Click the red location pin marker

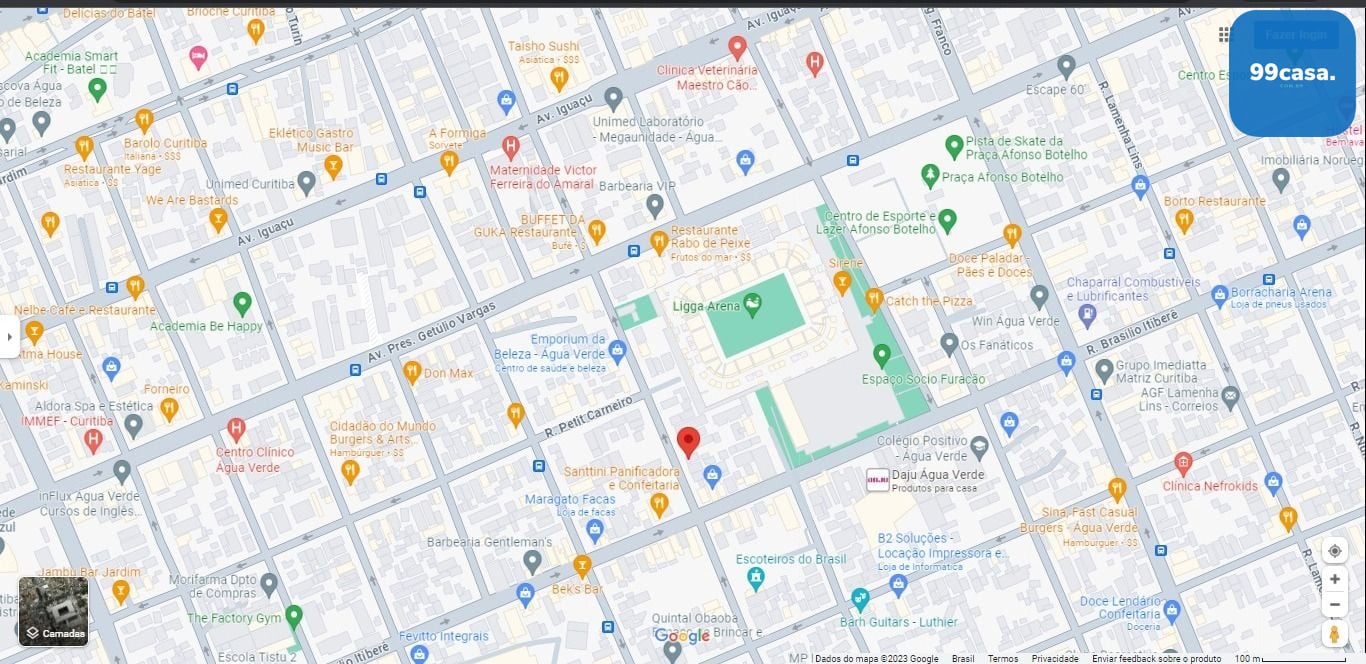(x=688, y=441)
